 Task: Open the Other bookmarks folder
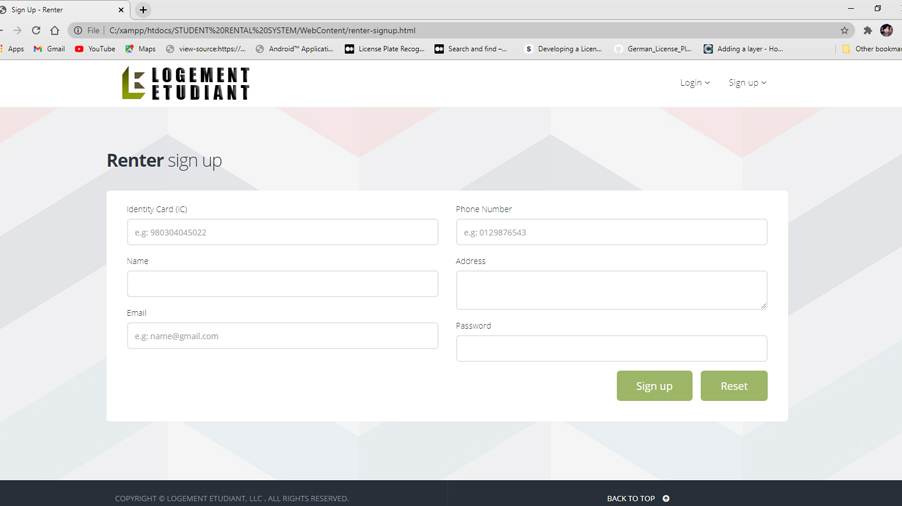pos(871,48)
